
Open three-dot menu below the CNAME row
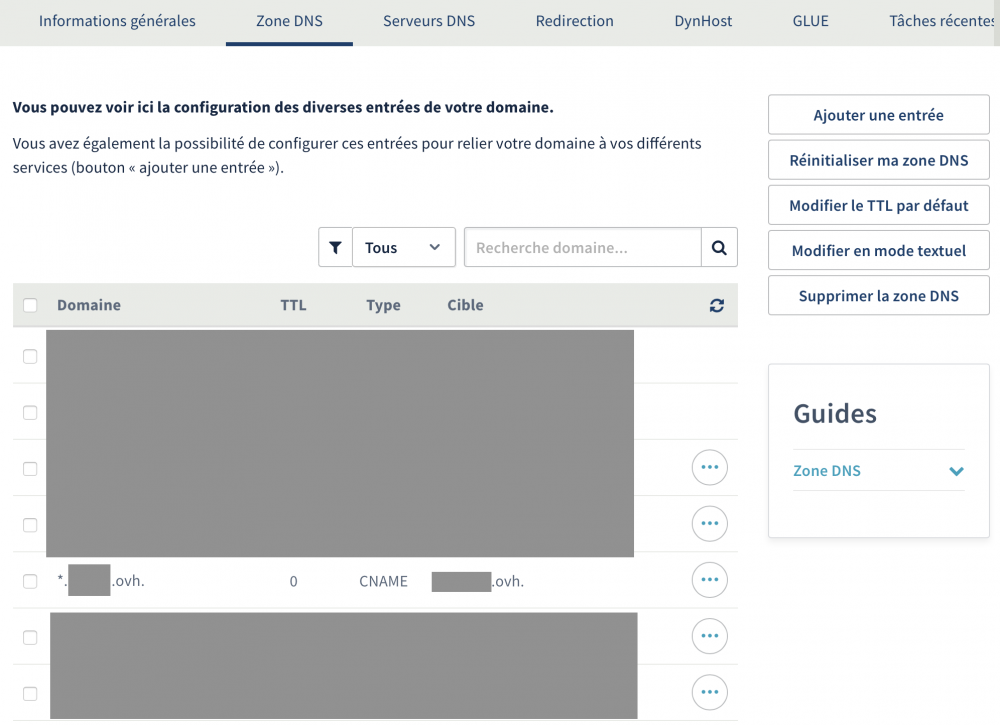click(709, 636)
